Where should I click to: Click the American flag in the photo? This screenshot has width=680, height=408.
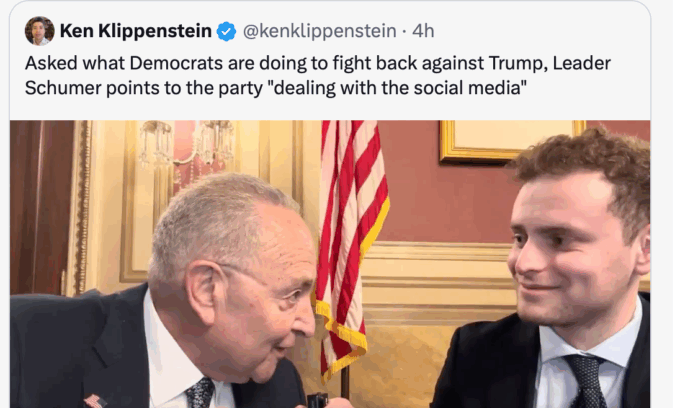coord(348,230)
